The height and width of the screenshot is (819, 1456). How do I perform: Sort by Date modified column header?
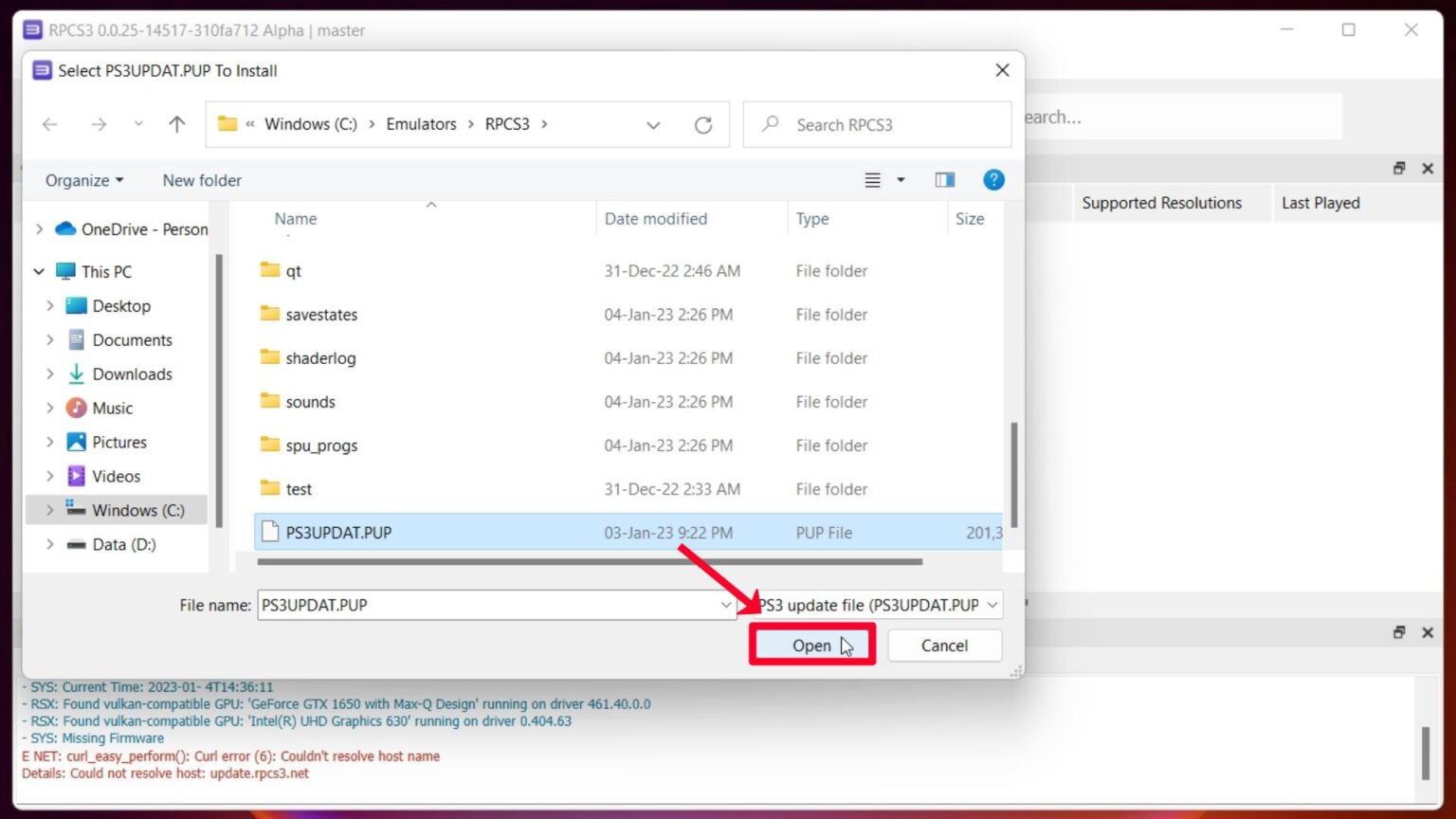(656, 219)
